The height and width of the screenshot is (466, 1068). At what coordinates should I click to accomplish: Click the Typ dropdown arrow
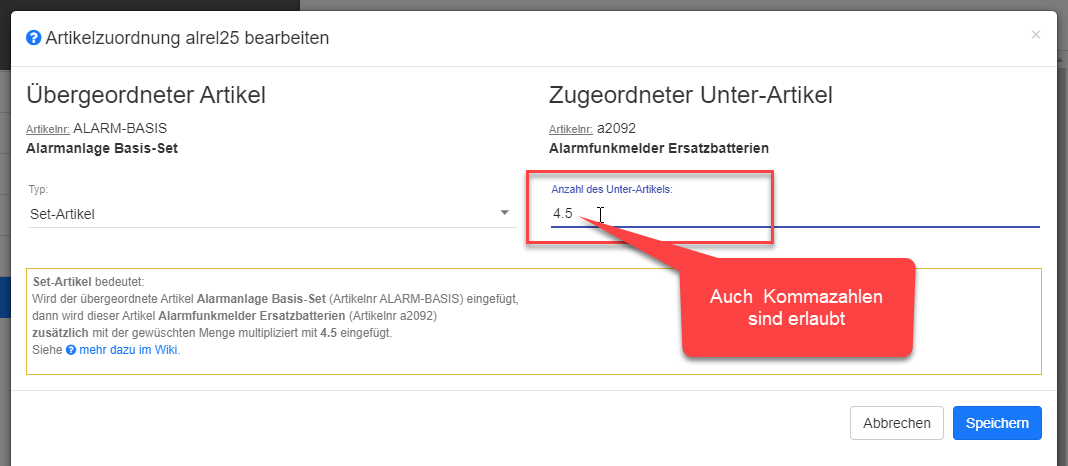tap(505, 213)
